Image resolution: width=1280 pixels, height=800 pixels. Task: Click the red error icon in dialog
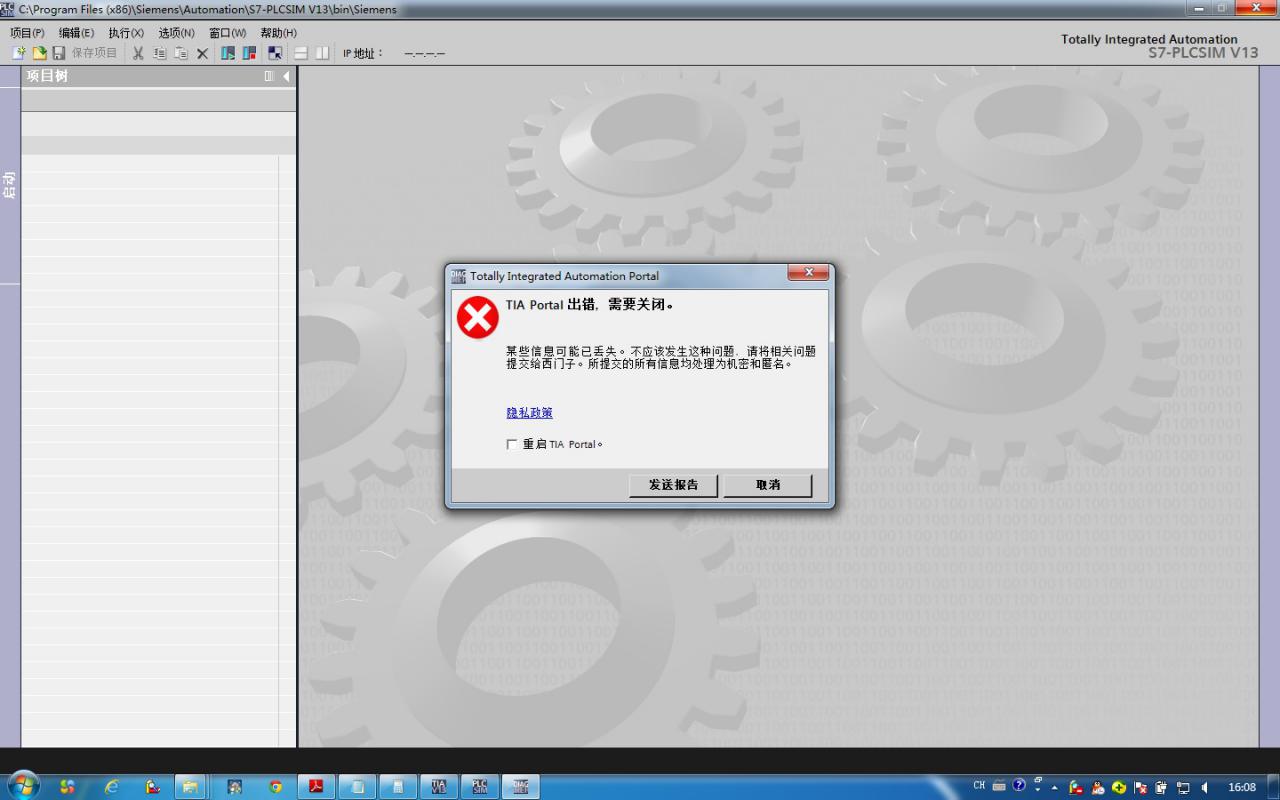(x=477, y=318)
